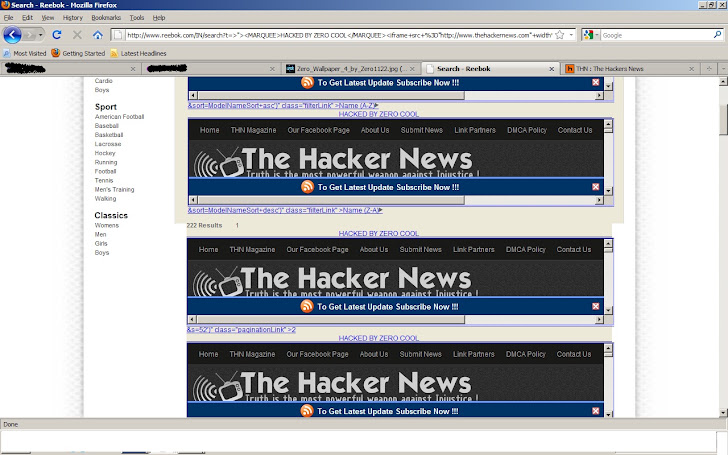Click Womens under Classics
This screenshot has width=728, height=455.
107,225
